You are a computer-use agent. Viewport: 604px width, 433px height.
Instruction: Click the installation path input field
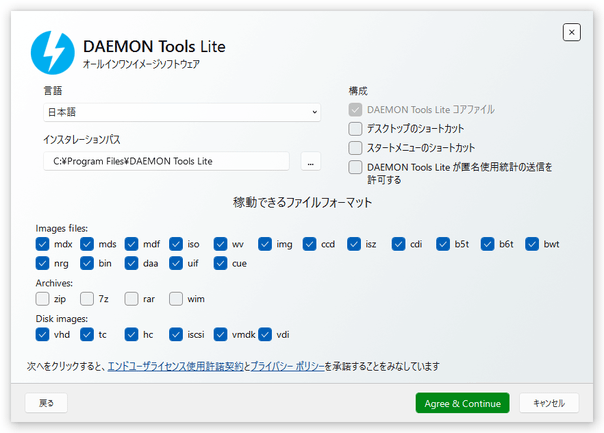click(166, 161)
